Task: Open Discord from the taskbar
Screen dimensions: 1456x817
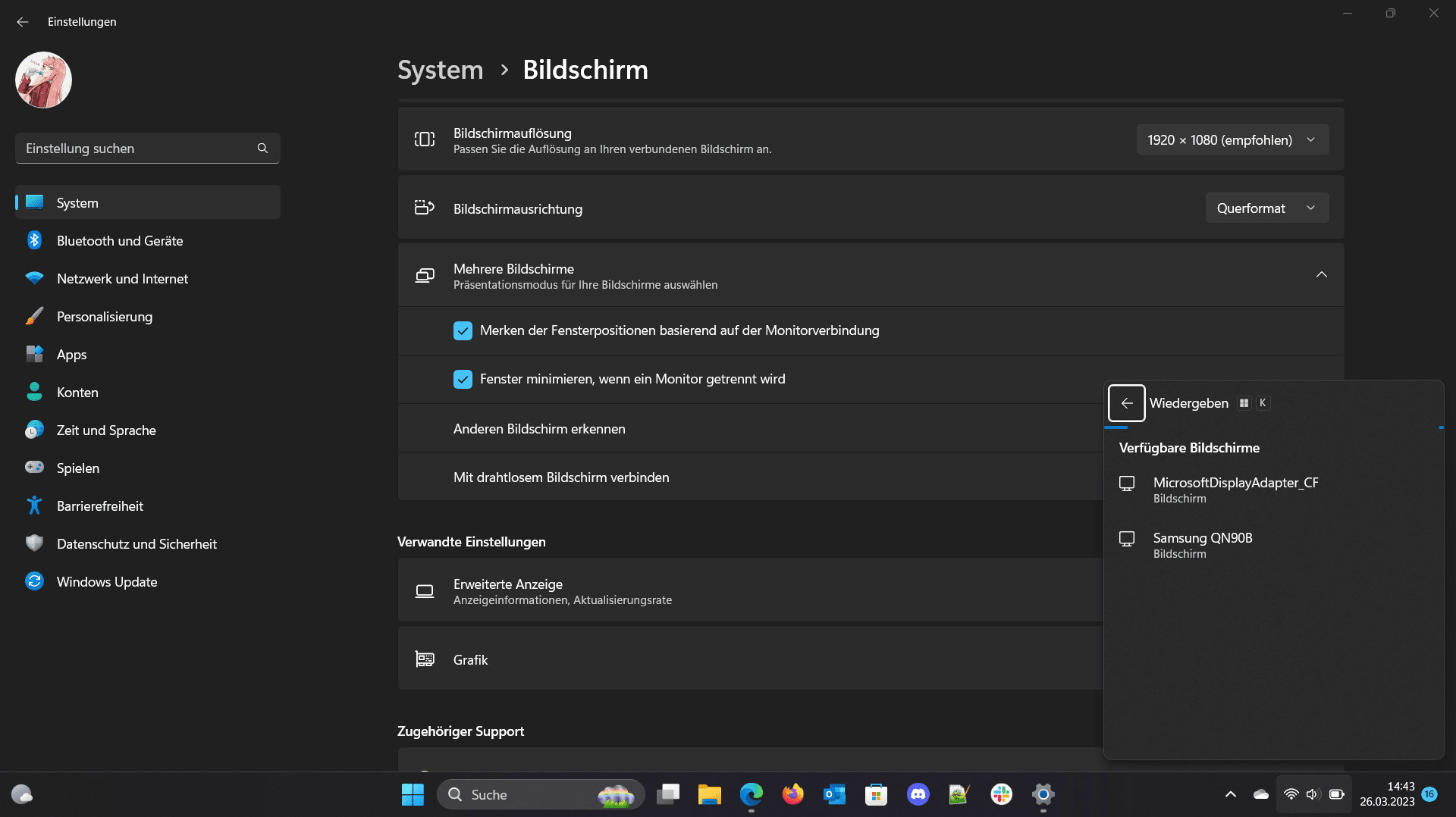Action: pyautogui.click(x=918, y=794)
